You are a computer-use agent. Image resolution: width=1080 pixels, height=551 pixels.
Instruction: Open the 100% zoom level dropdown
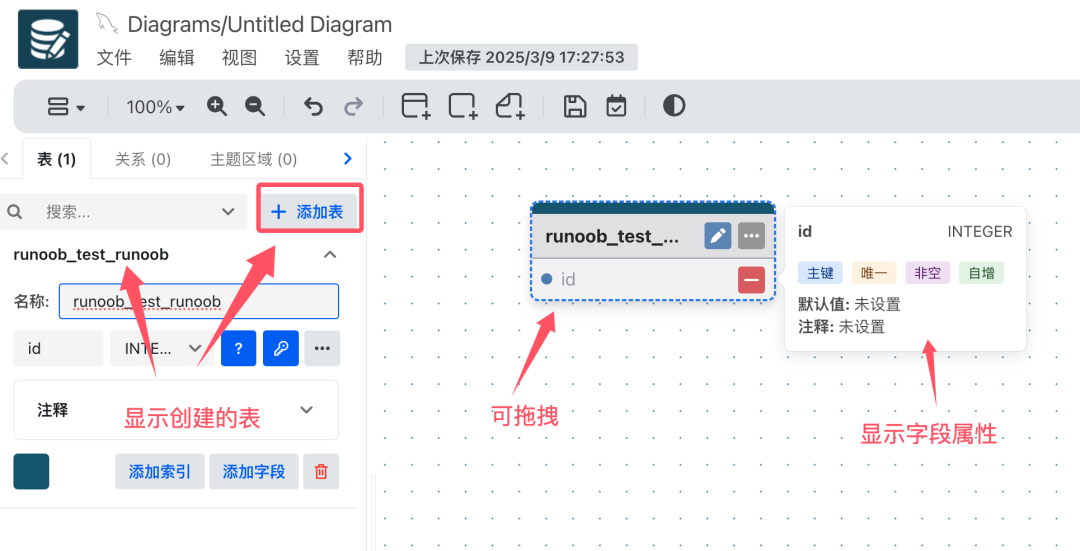click(155, 107)
